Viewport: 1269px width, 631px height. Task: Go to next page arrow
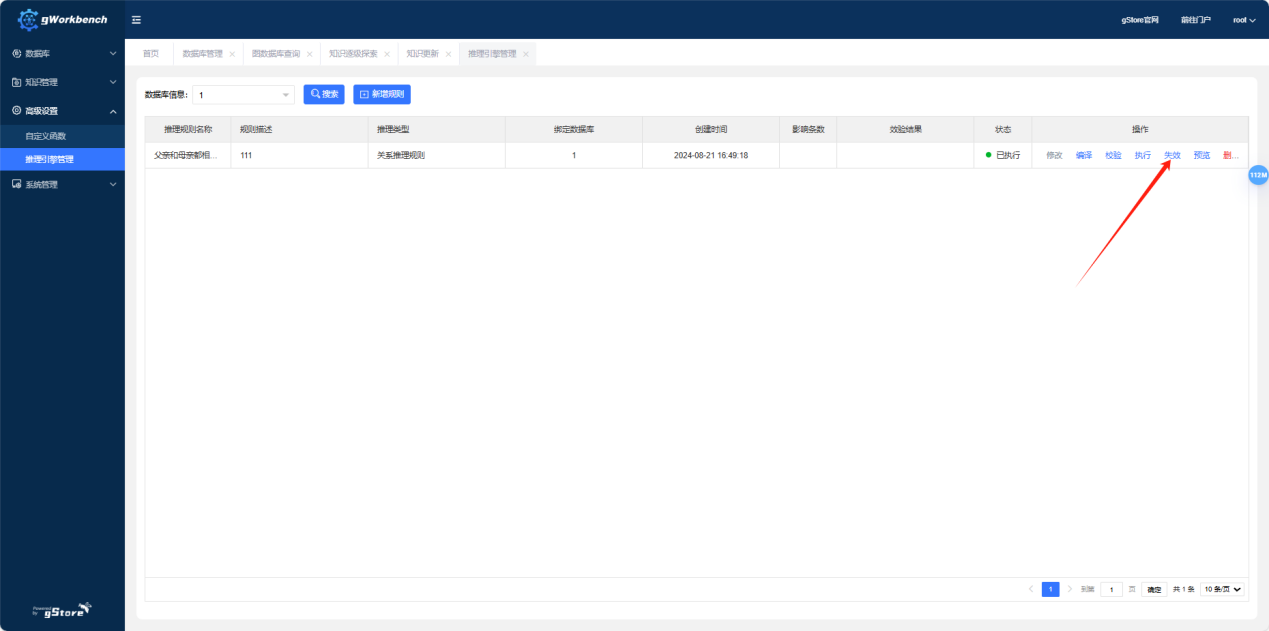tap(1069, 589)
